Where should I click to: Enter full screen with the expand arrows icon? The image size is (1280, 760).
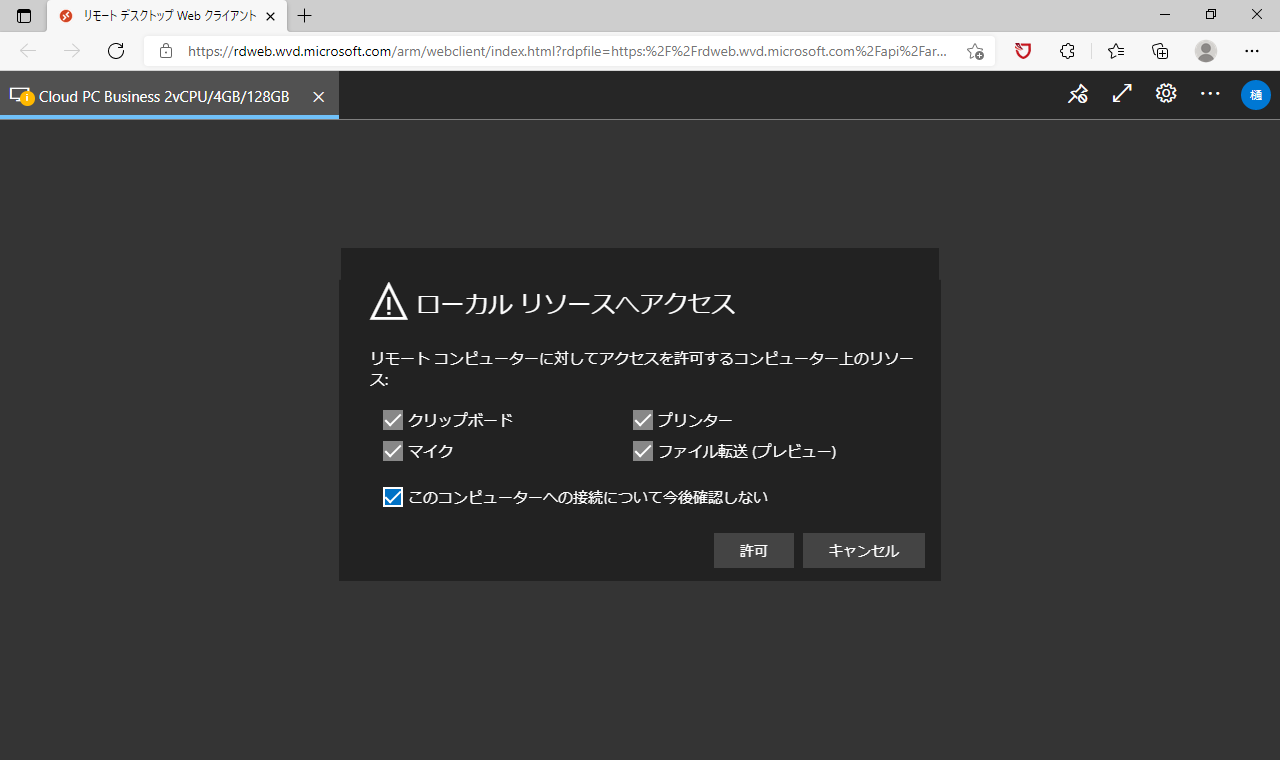pyautogui.click(x=1122, y=94)
